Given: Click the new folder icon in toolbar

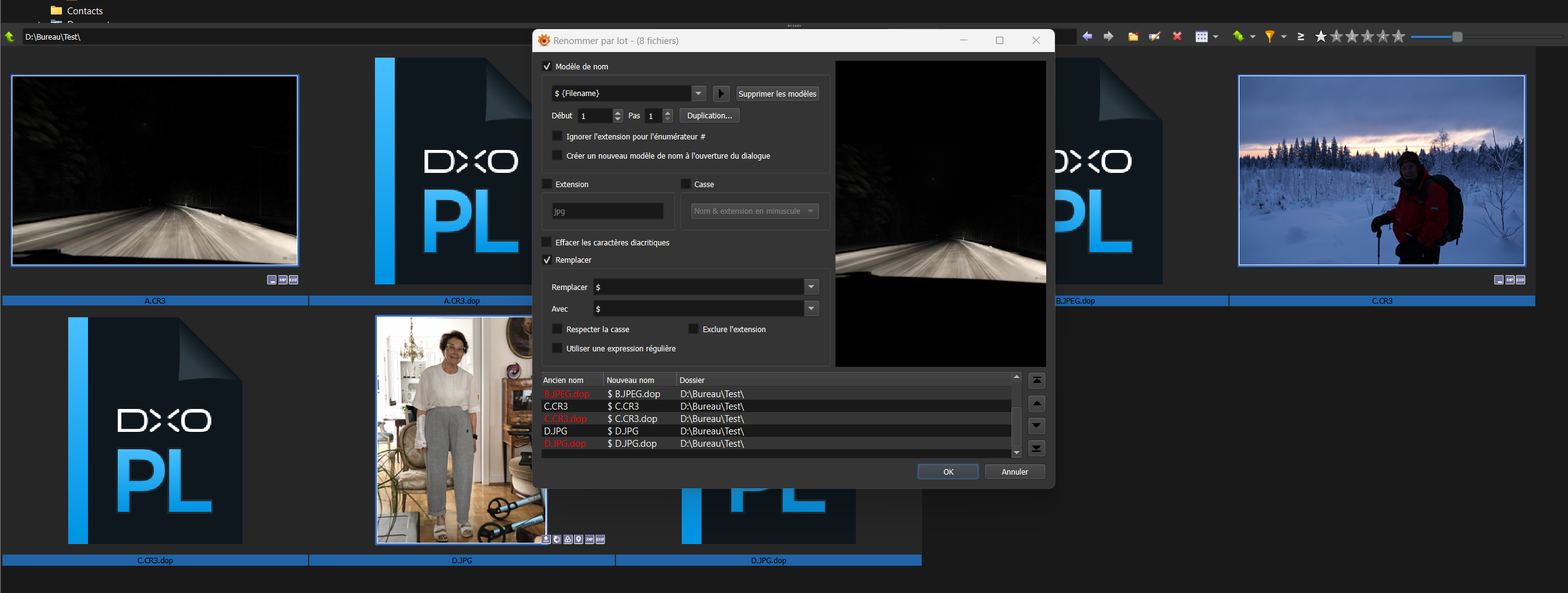Looking at the screenshot, I should click(1133, 37).
